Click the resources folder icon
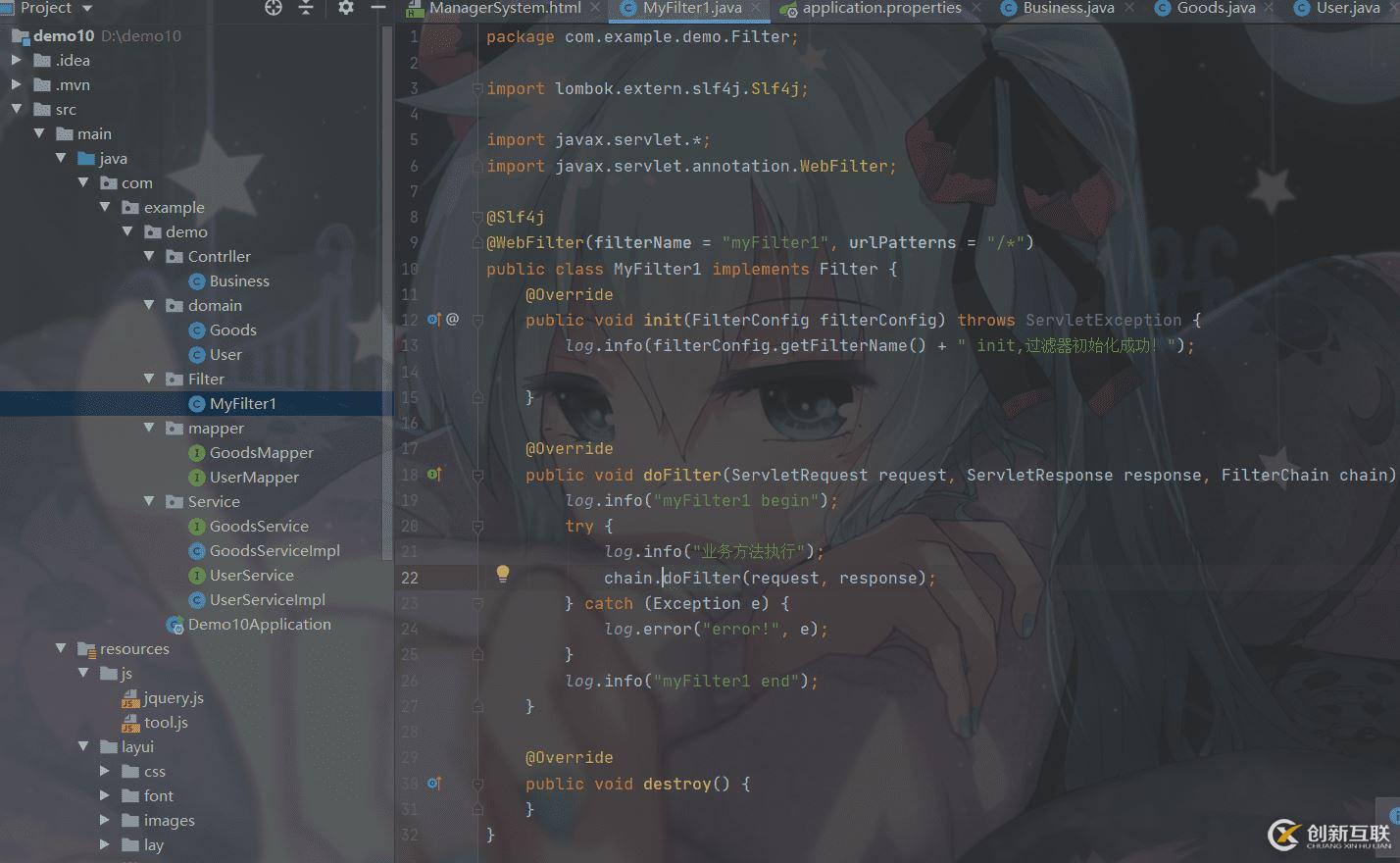1400x863 pixels. 87,649
